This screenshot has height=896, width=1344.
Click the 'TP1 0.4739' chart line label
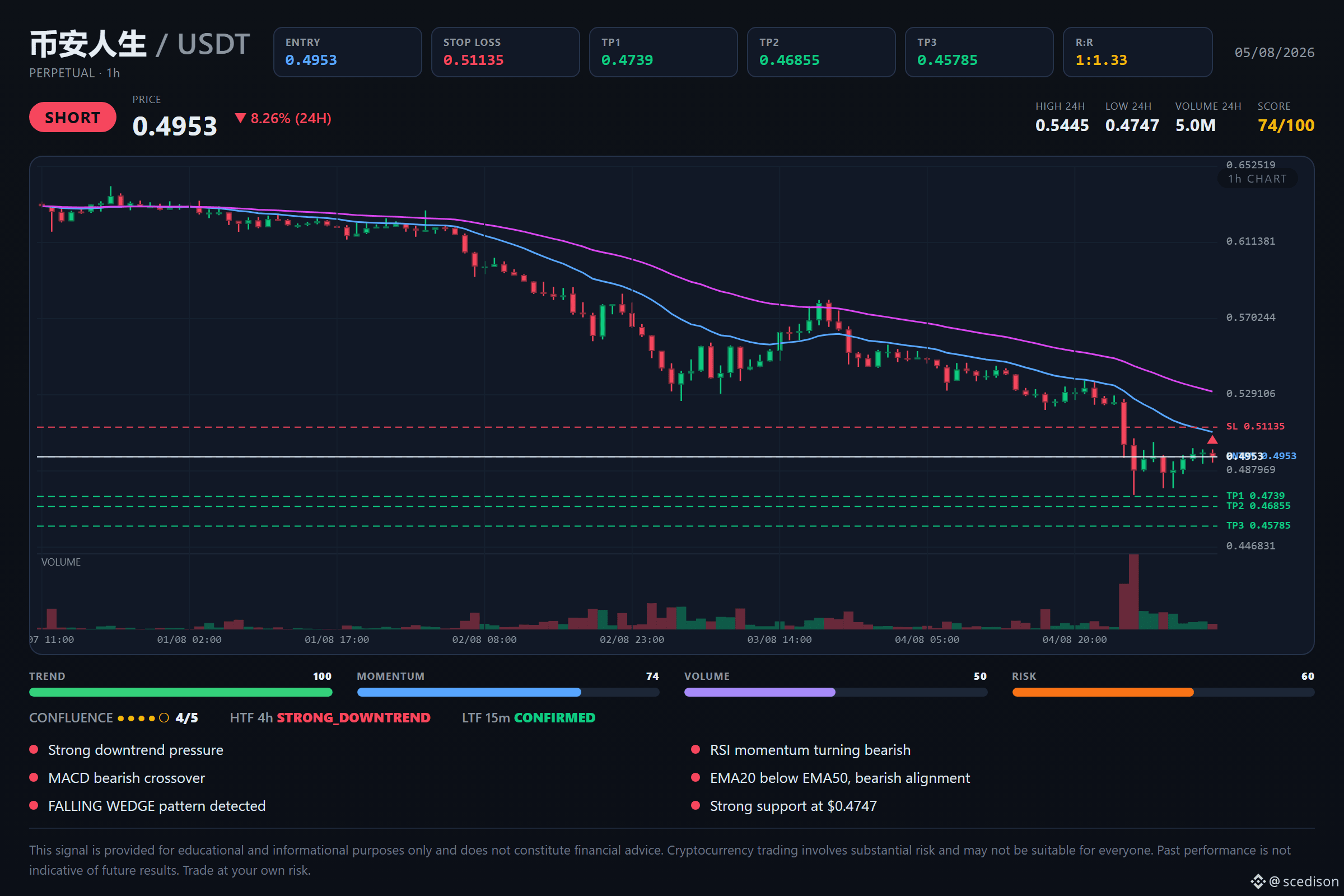1255,496
